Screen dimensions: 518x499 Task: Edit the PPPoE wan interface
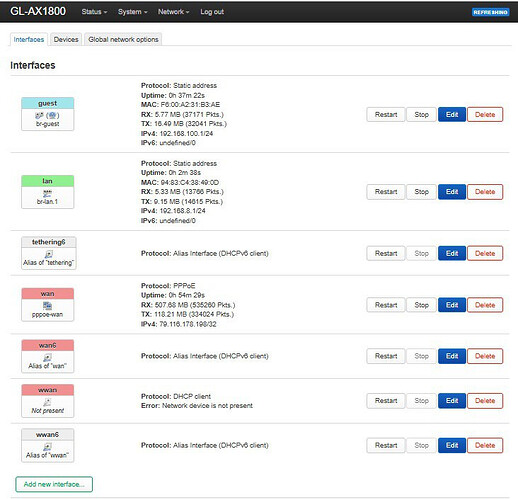point(452,305)
